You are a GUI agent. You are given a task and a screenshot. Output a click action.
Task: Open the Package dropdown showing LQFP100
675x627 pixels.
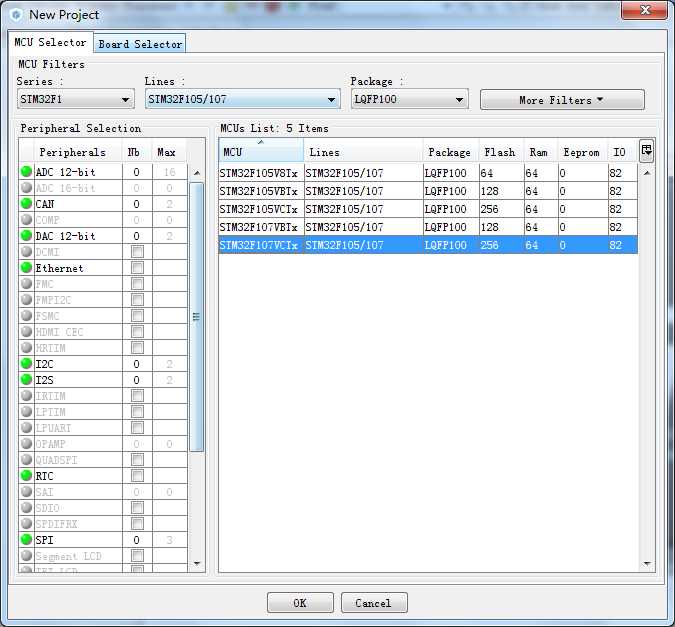(409, 99)
